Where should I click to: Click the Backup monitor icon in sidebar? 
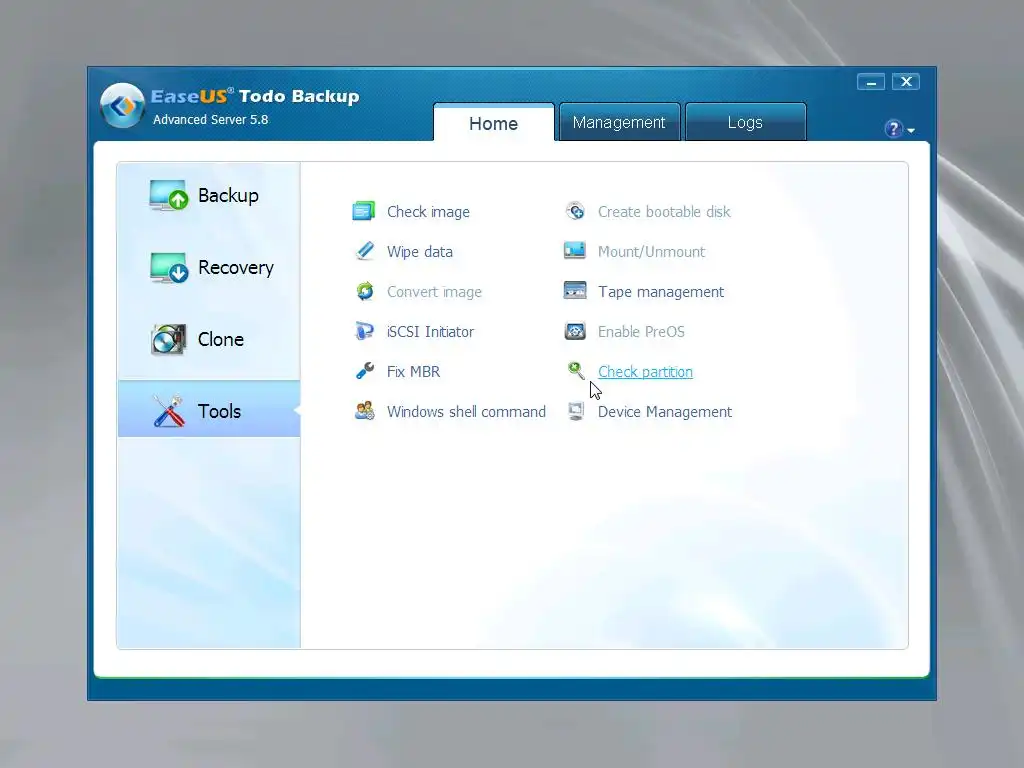click(x=168, y=195)
